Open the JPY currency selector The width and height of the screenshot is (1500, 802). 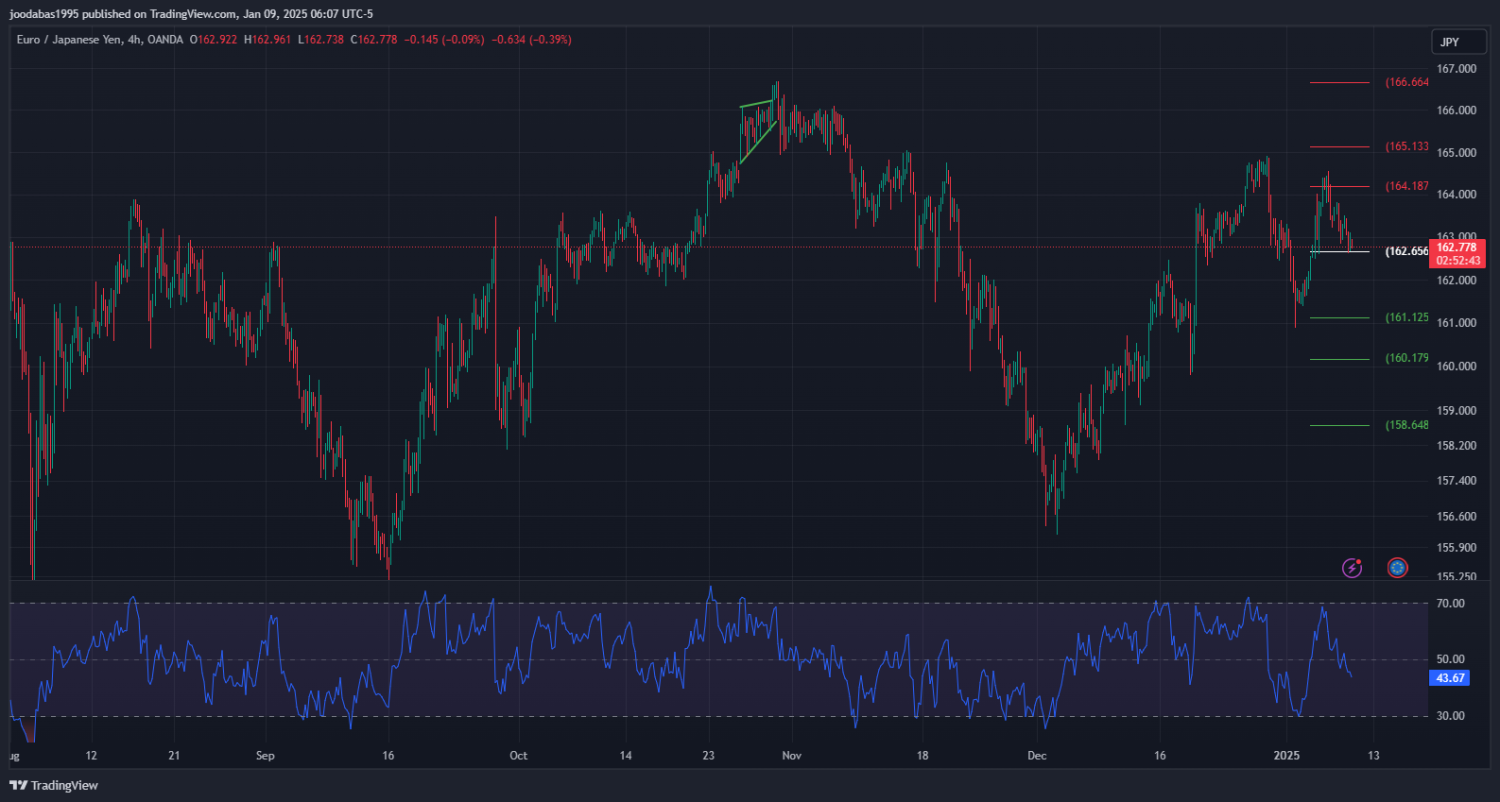pos(1448,42)
